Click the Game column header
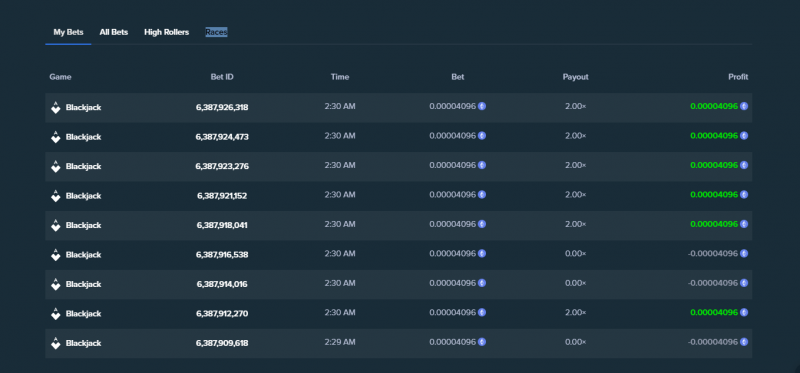Screen dimensions: 800x373 [60, 77]
